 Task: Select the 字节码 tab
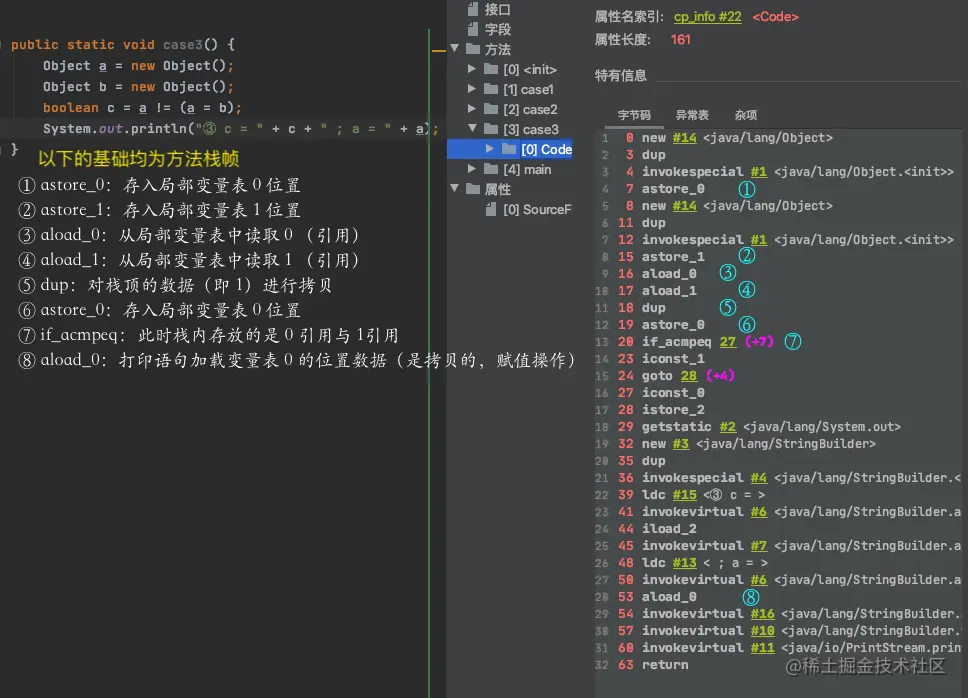(637, 114)
